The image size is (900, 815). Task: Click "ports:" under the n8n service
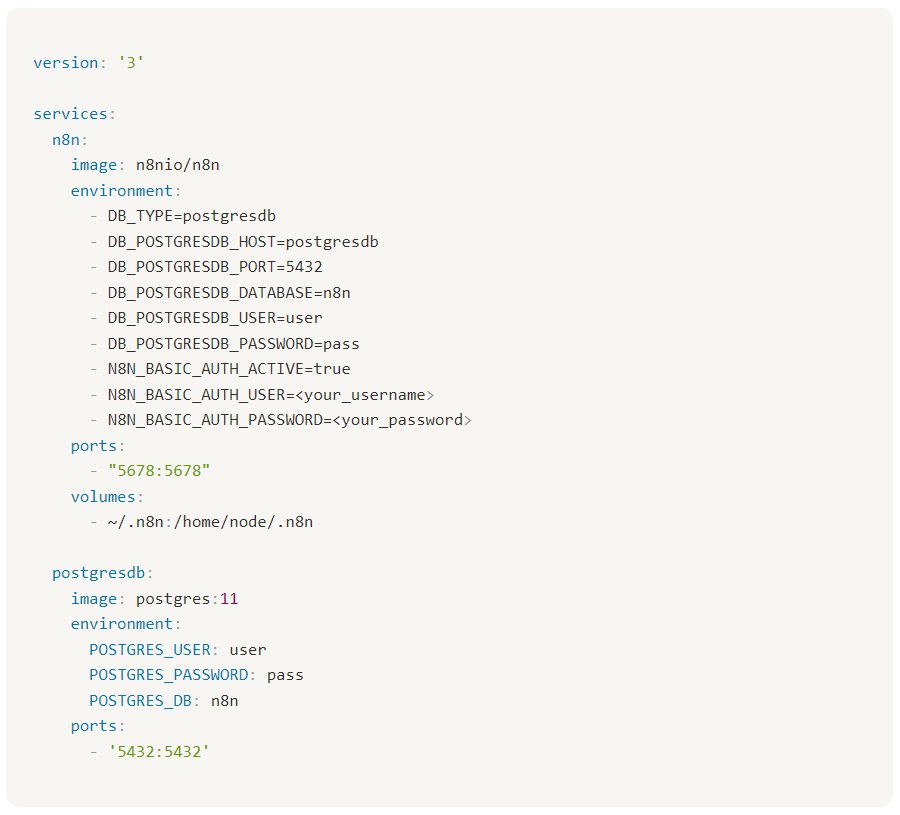[98, 446]
